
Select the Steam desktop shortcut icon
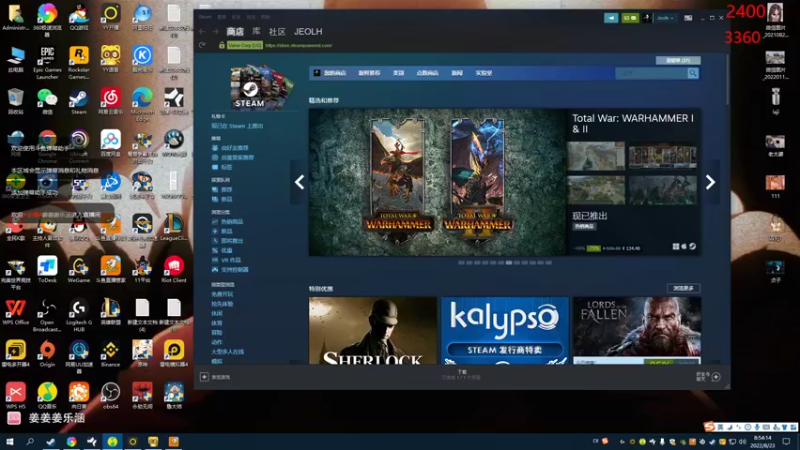[x=79, y=101]
